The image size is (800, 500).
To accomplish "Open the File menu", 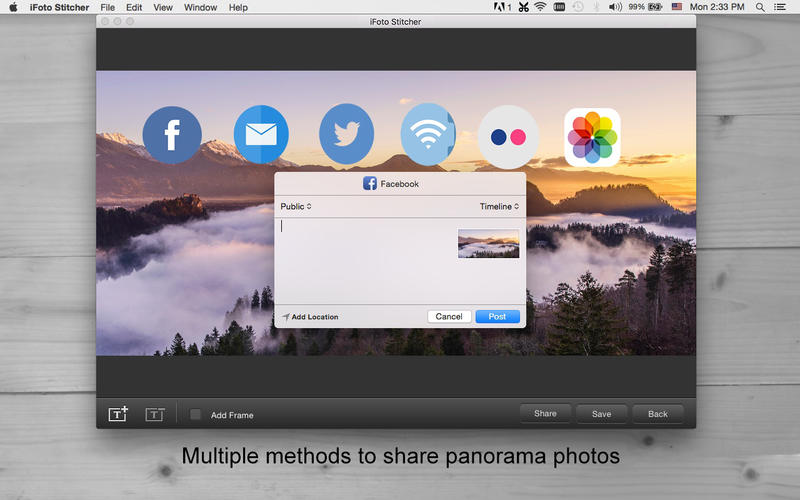I will point(108,7).
